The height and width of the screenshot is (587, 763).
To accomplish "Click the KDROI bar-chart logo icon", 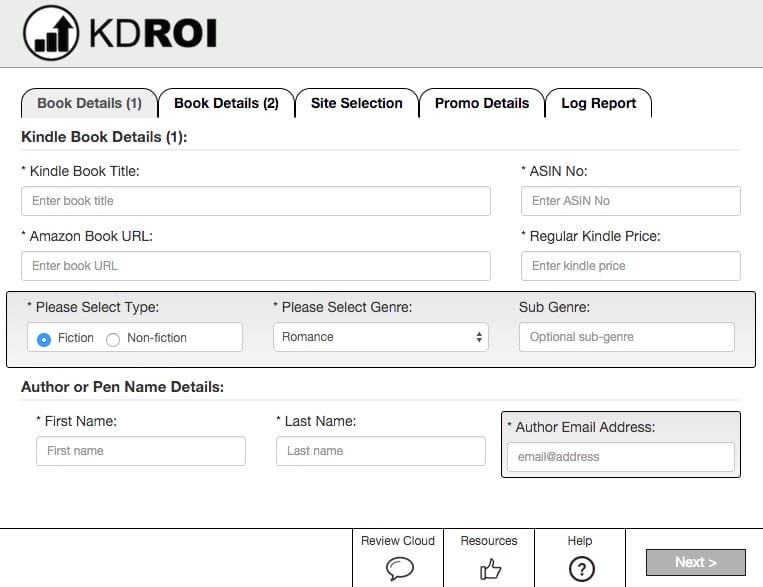I will click(x=51, y=33).
